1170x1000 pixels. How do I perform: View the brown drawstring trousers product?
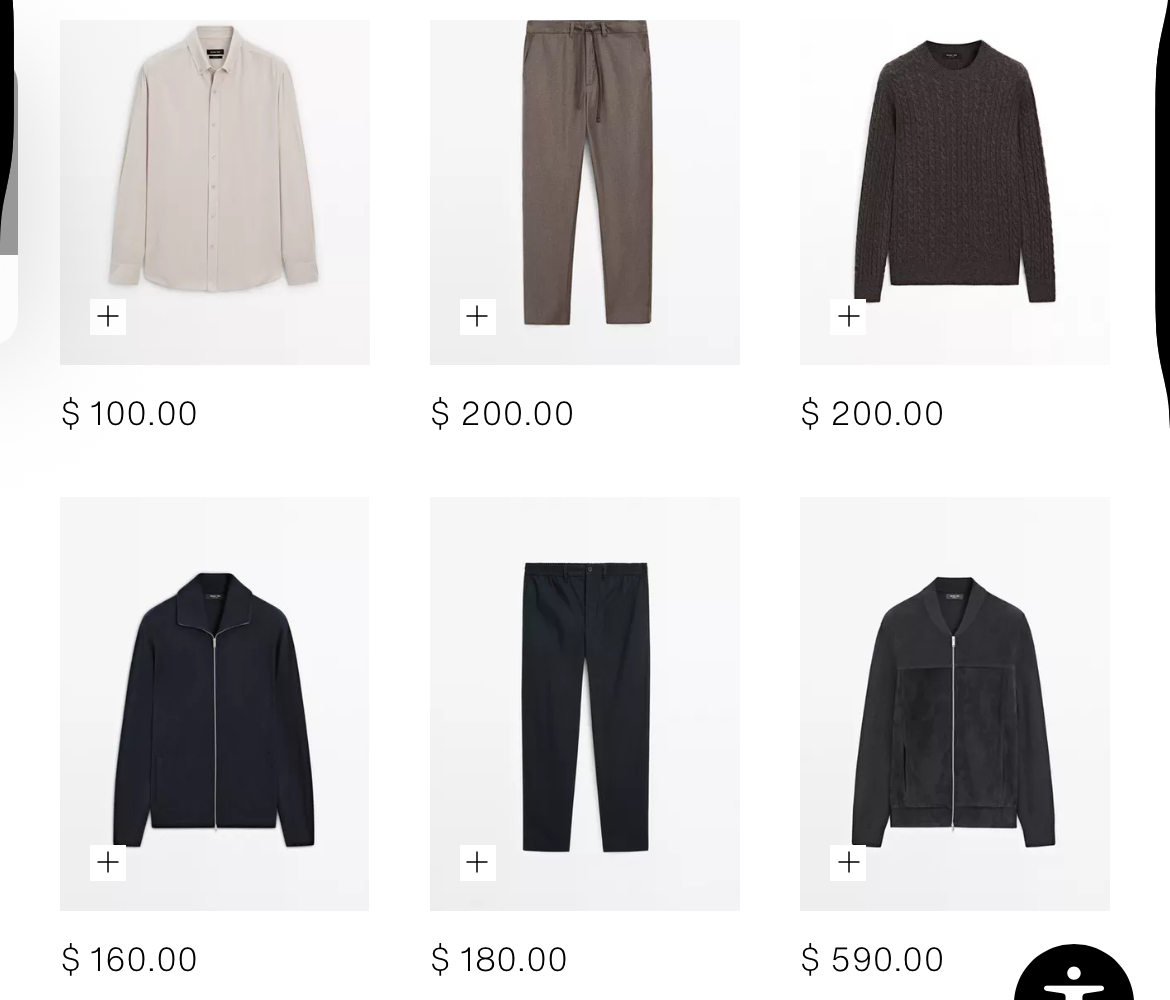585,193
